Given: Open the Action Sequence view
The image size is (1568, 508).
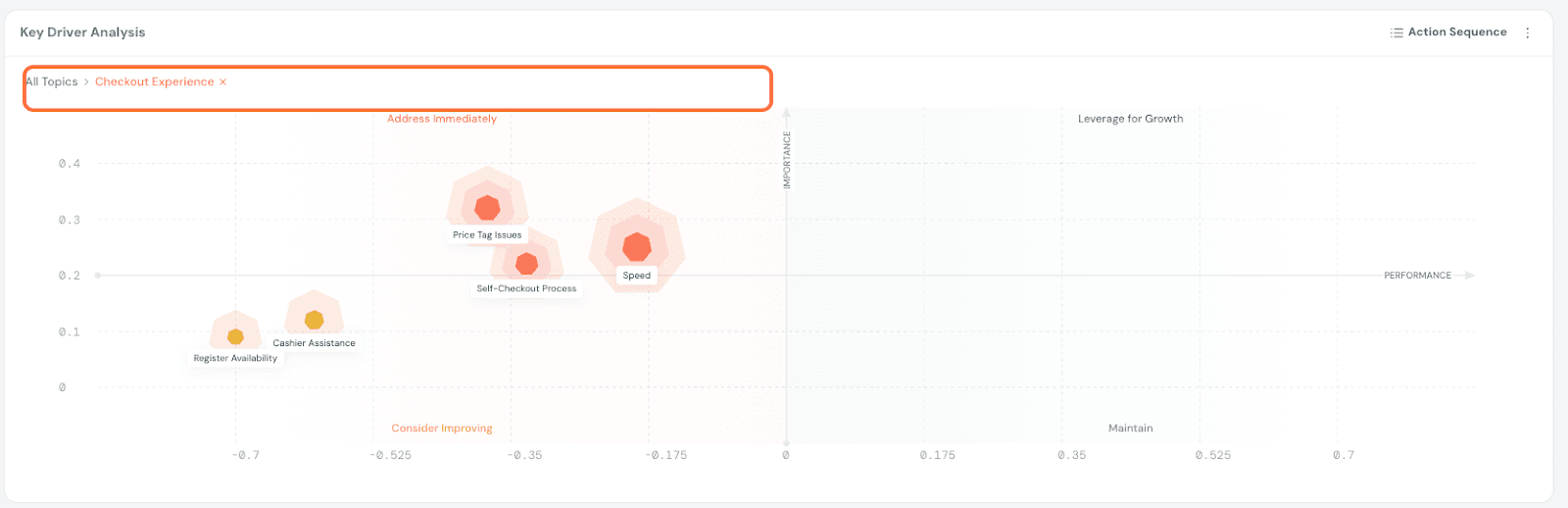Looking at the screenshot, I should click(1456, 32).
